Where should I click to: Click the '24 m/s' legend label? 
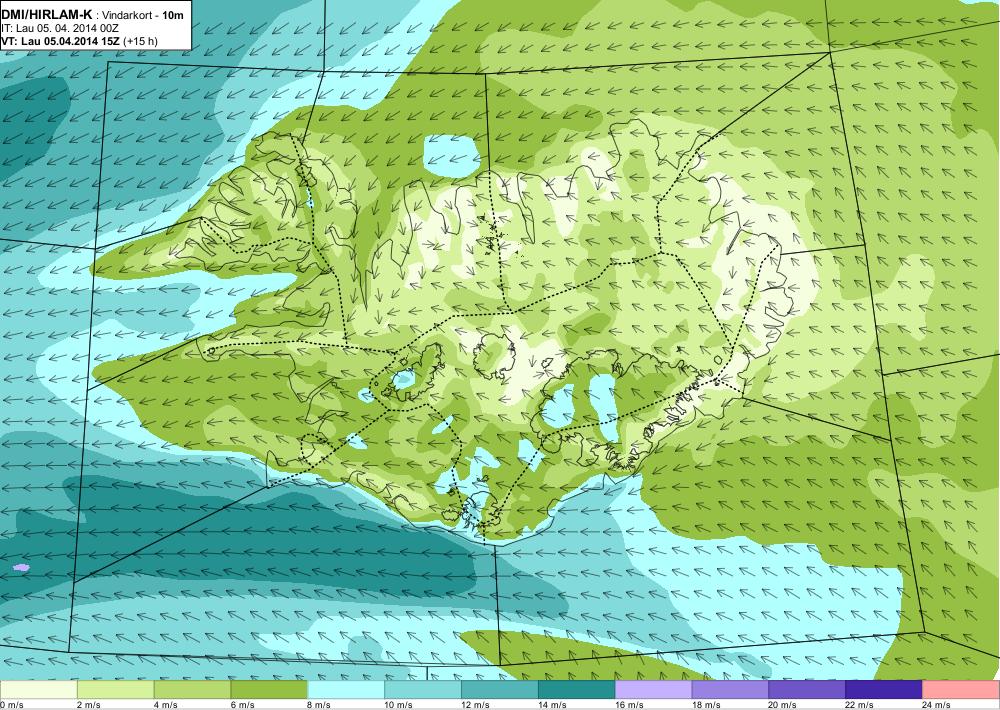click(x=936, y=705)
